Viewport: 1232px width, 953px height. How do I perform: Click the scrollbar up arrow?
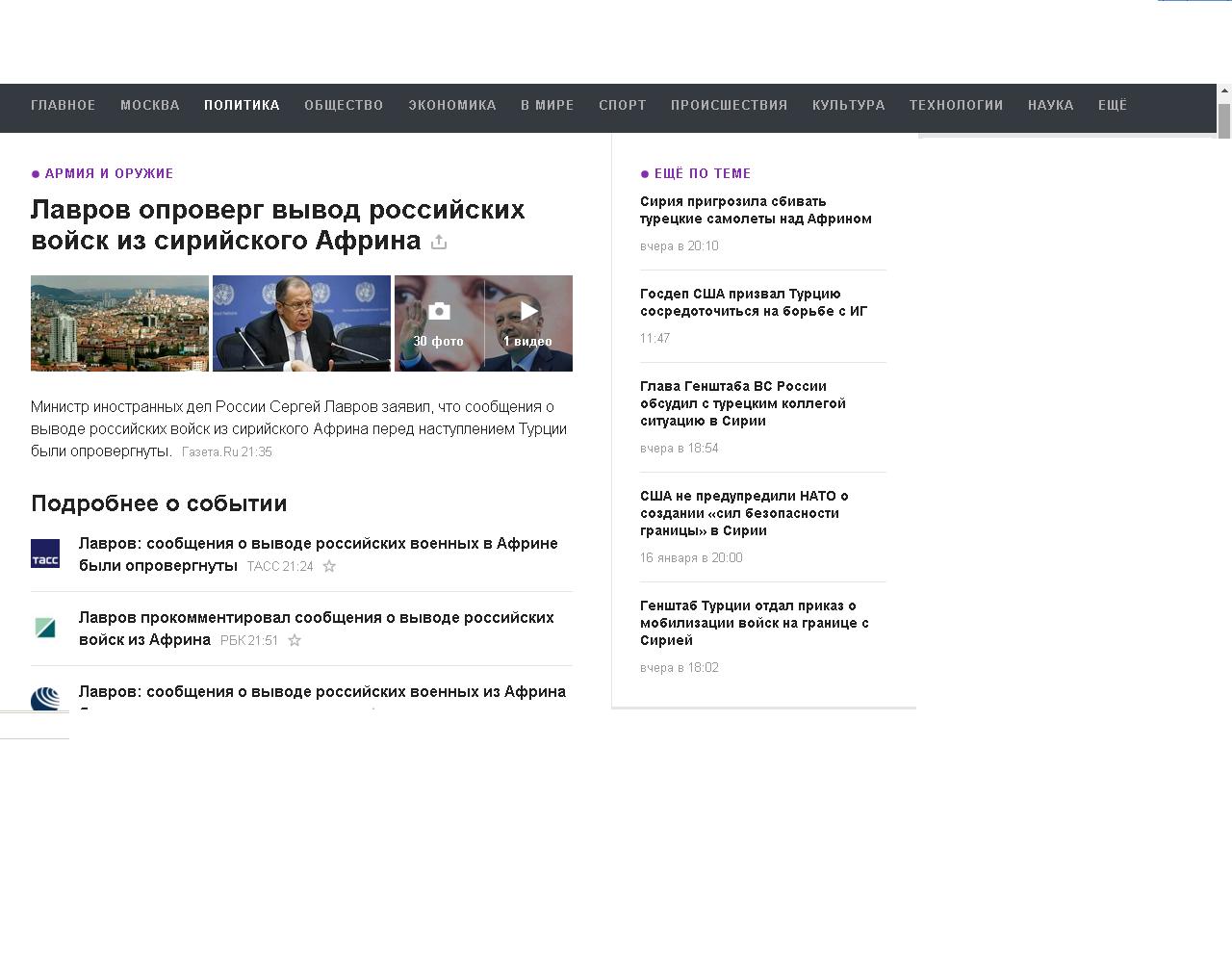(1224, 91)
